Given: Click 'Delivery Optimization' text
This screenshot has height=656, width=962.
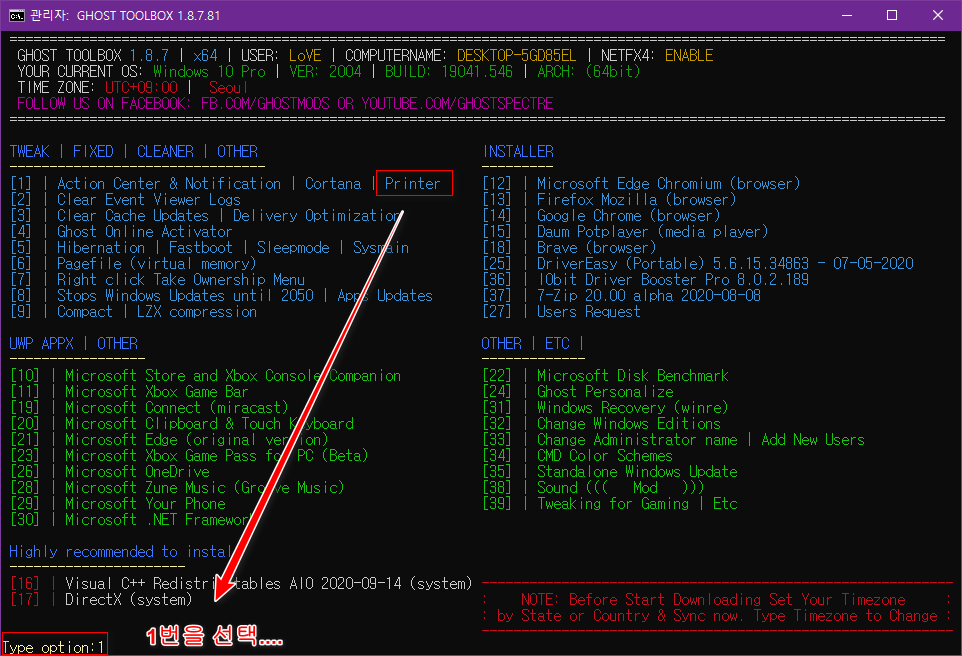Looking at the screenshot, I should coord(317,215).
